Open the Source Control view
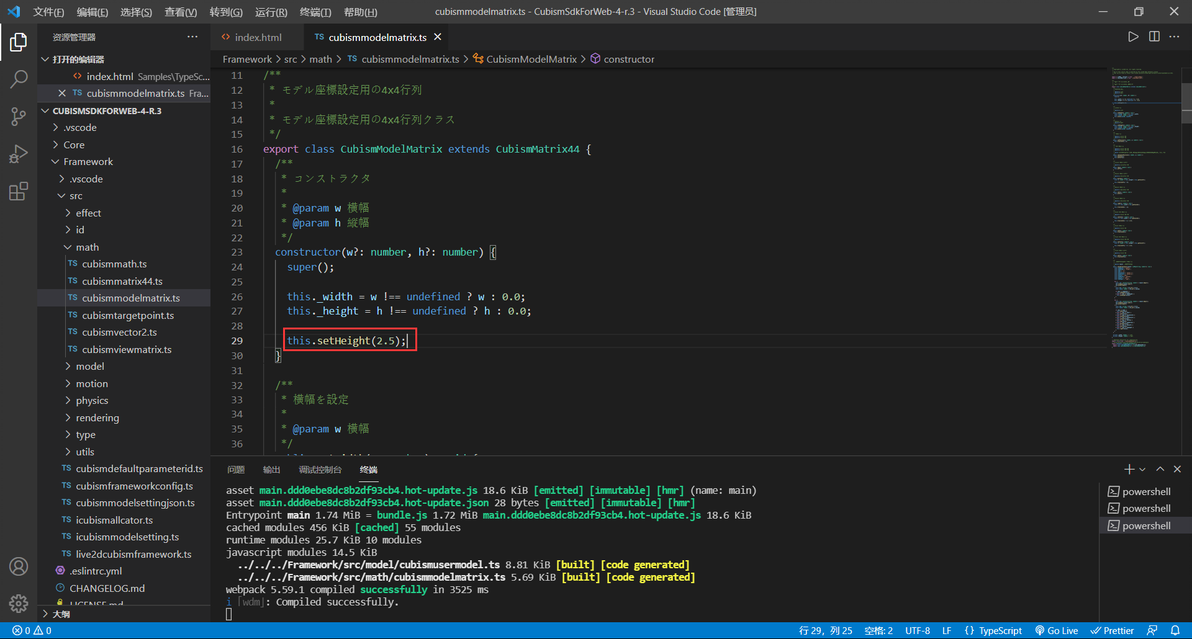Screen dimensions: 1192x639 tap(18, 116)
